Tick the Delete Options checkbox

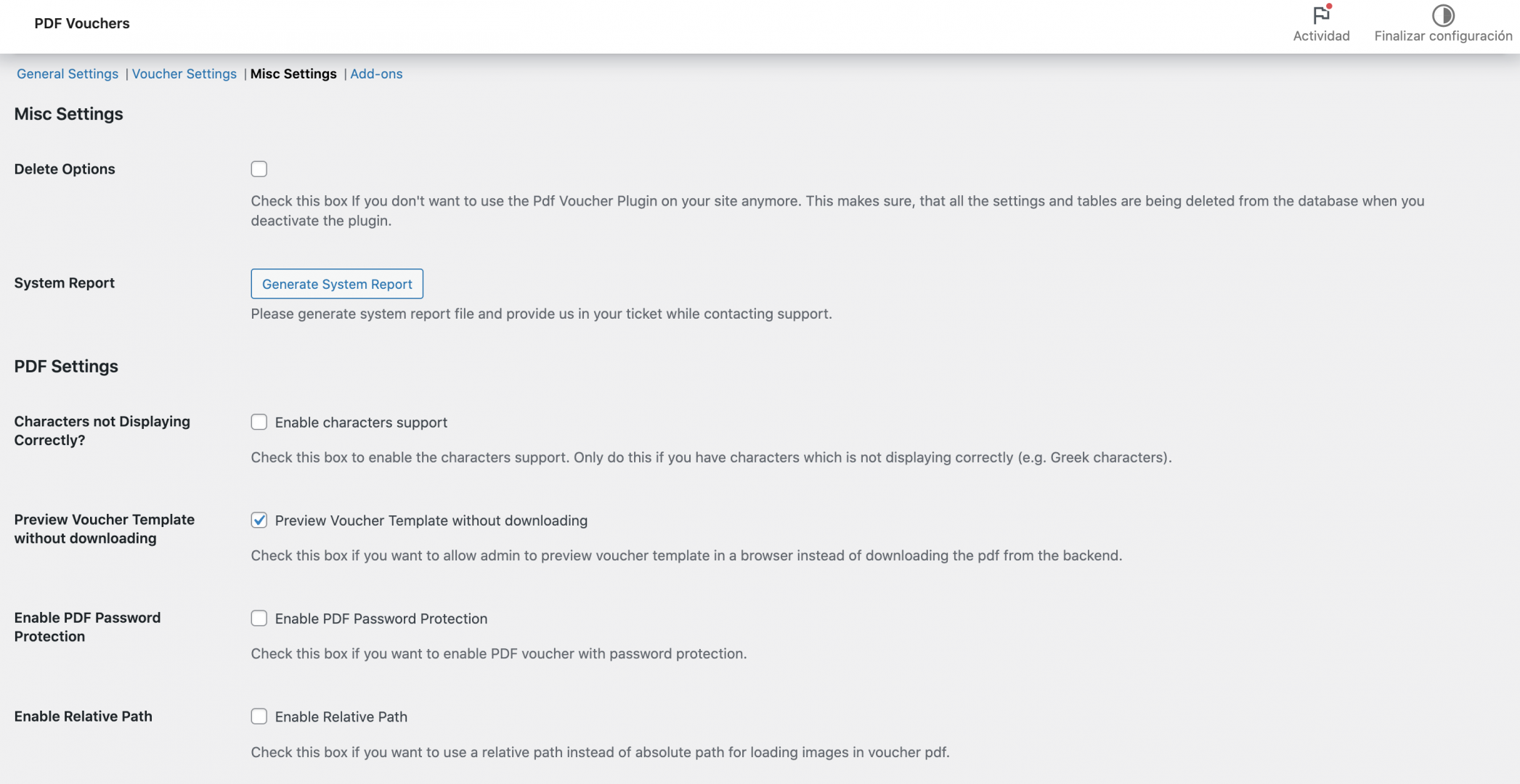[259, 169]
